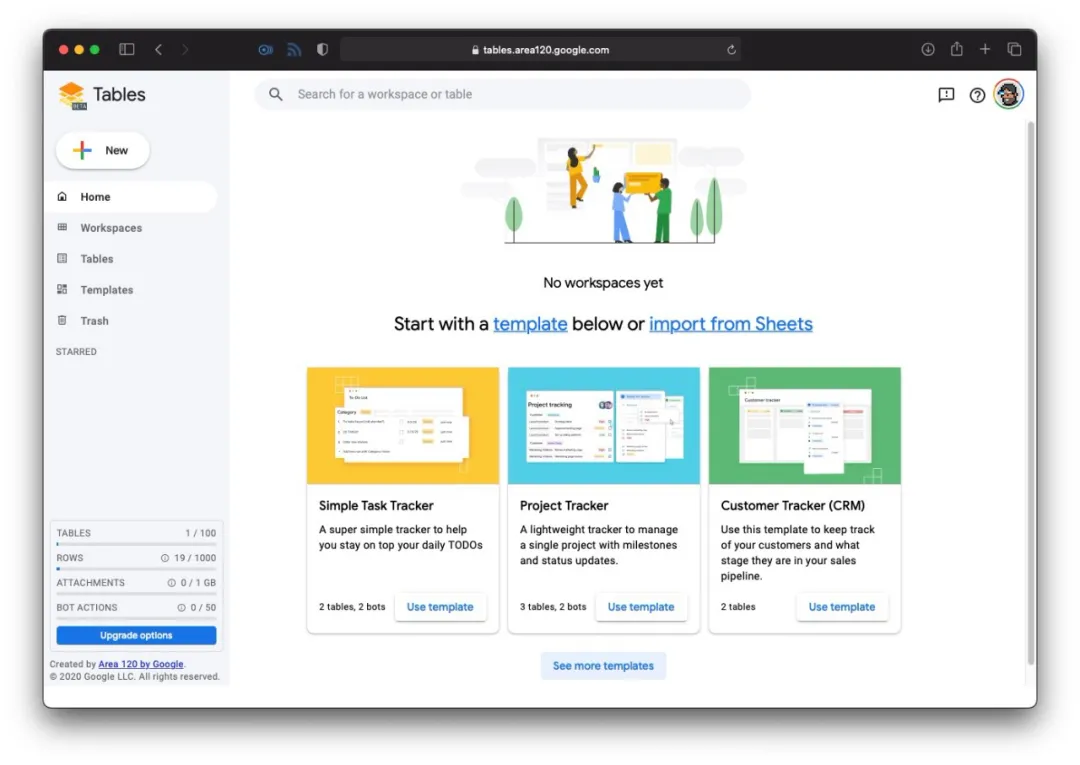Toggle the Safari sidebar icon
1080x765 pixels.
[127, 50]
